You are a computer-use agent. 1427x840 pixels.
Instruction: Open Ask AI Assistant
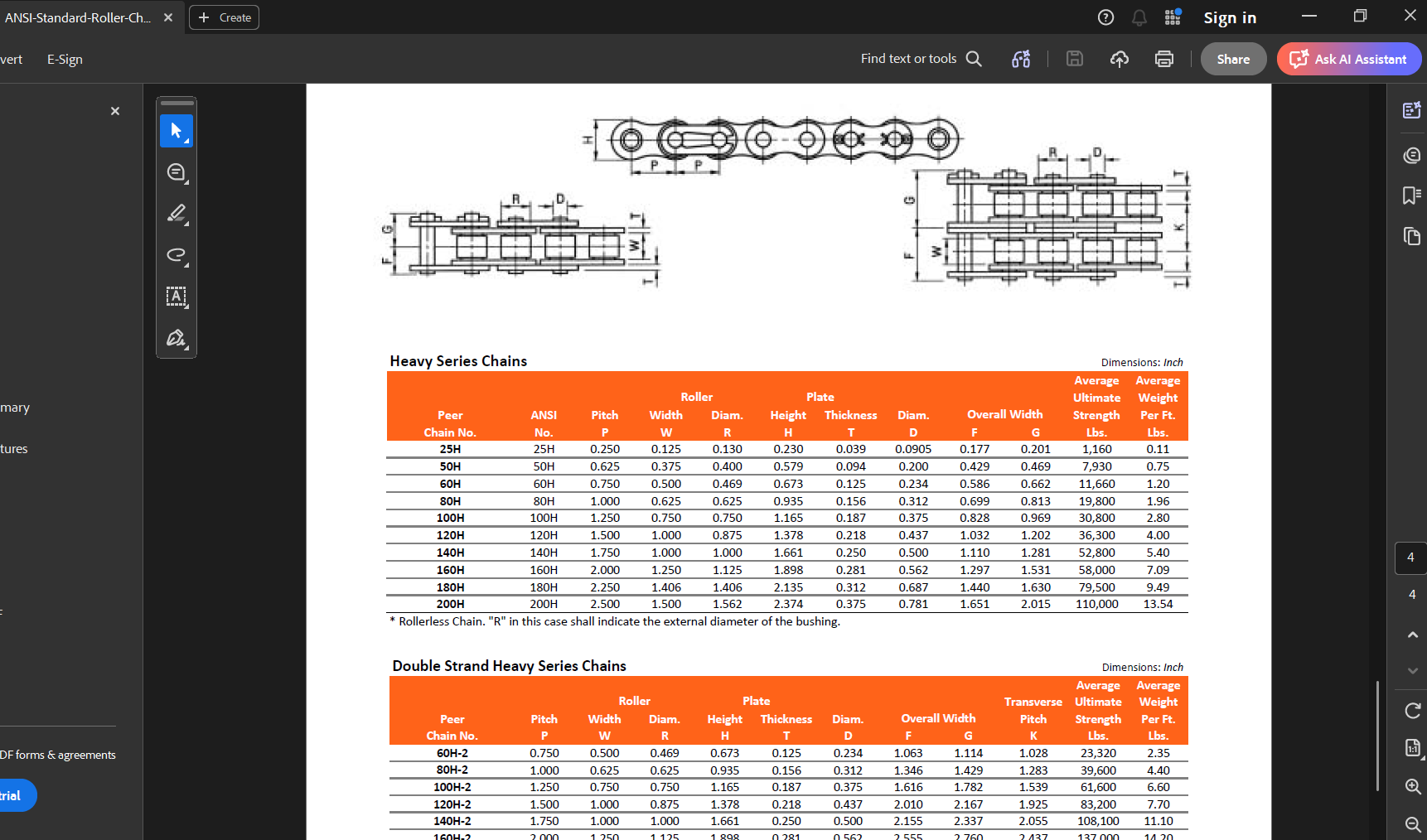1349,59
